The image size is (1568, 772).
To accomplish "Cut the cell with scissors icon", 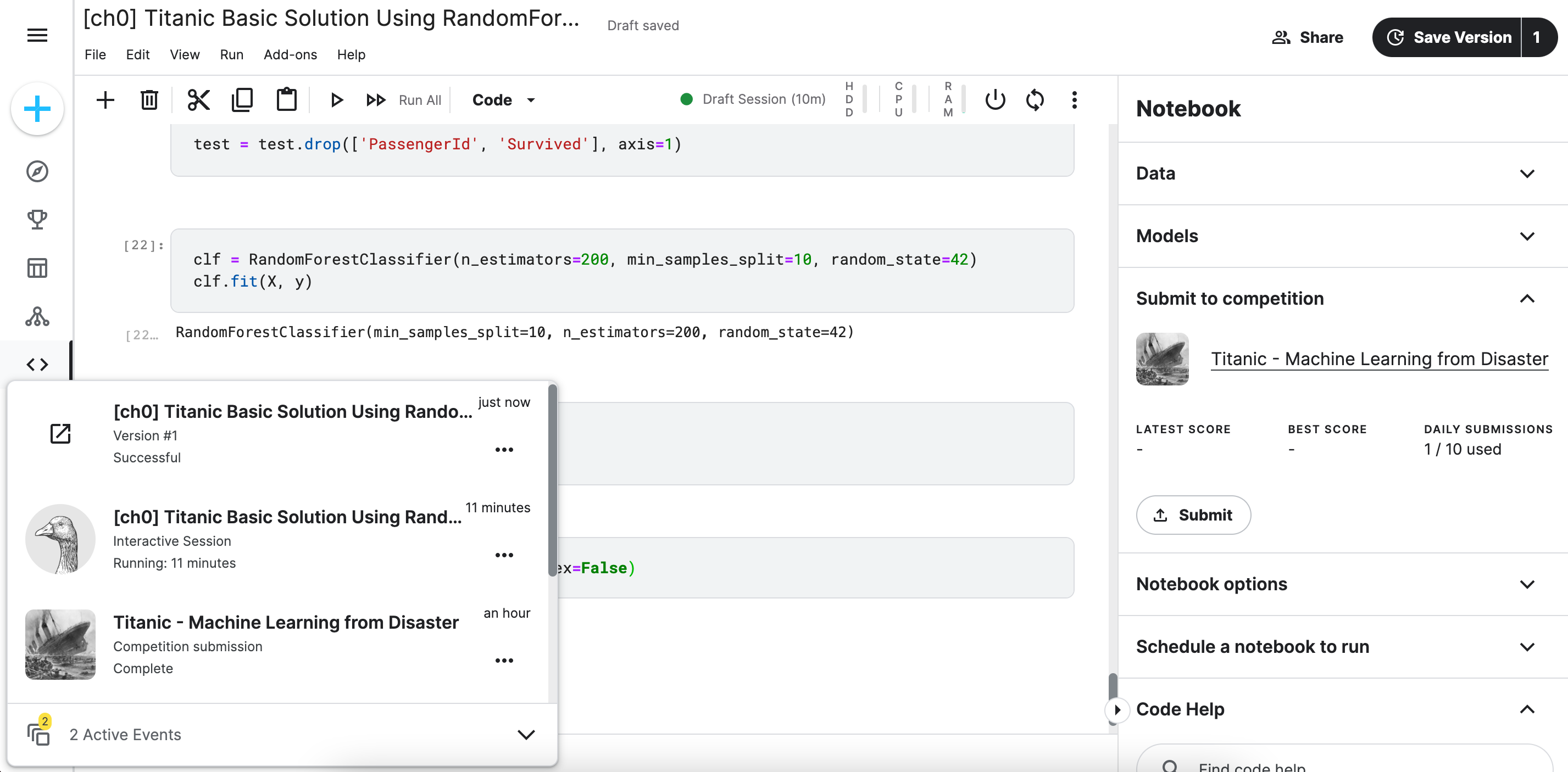I will tap(198, 100).
